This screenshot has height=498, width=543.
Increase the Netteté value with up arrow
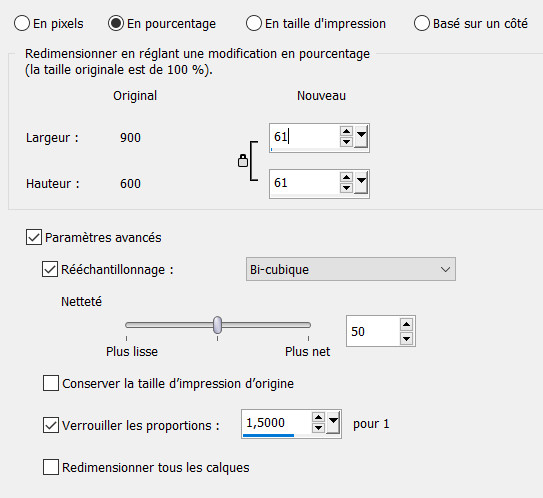406,324
